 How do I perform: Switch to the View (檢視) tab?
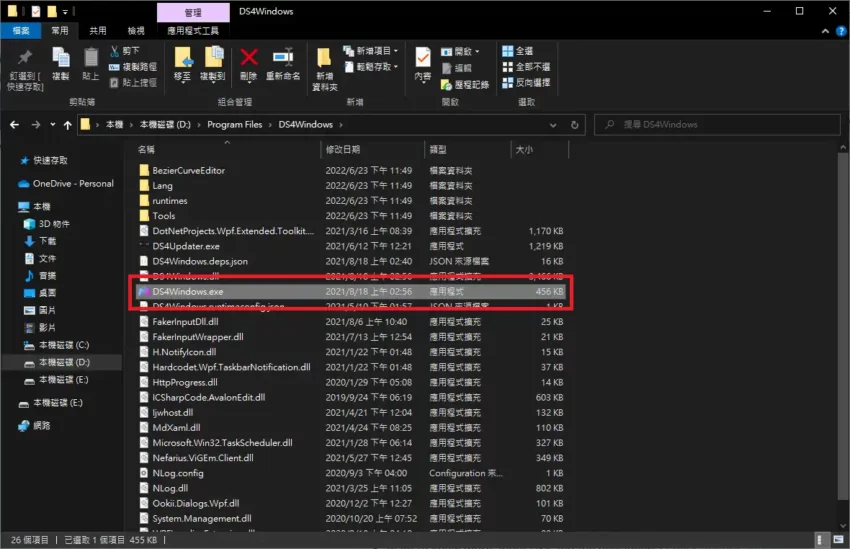pyautogui.click(x=136, y=30)
